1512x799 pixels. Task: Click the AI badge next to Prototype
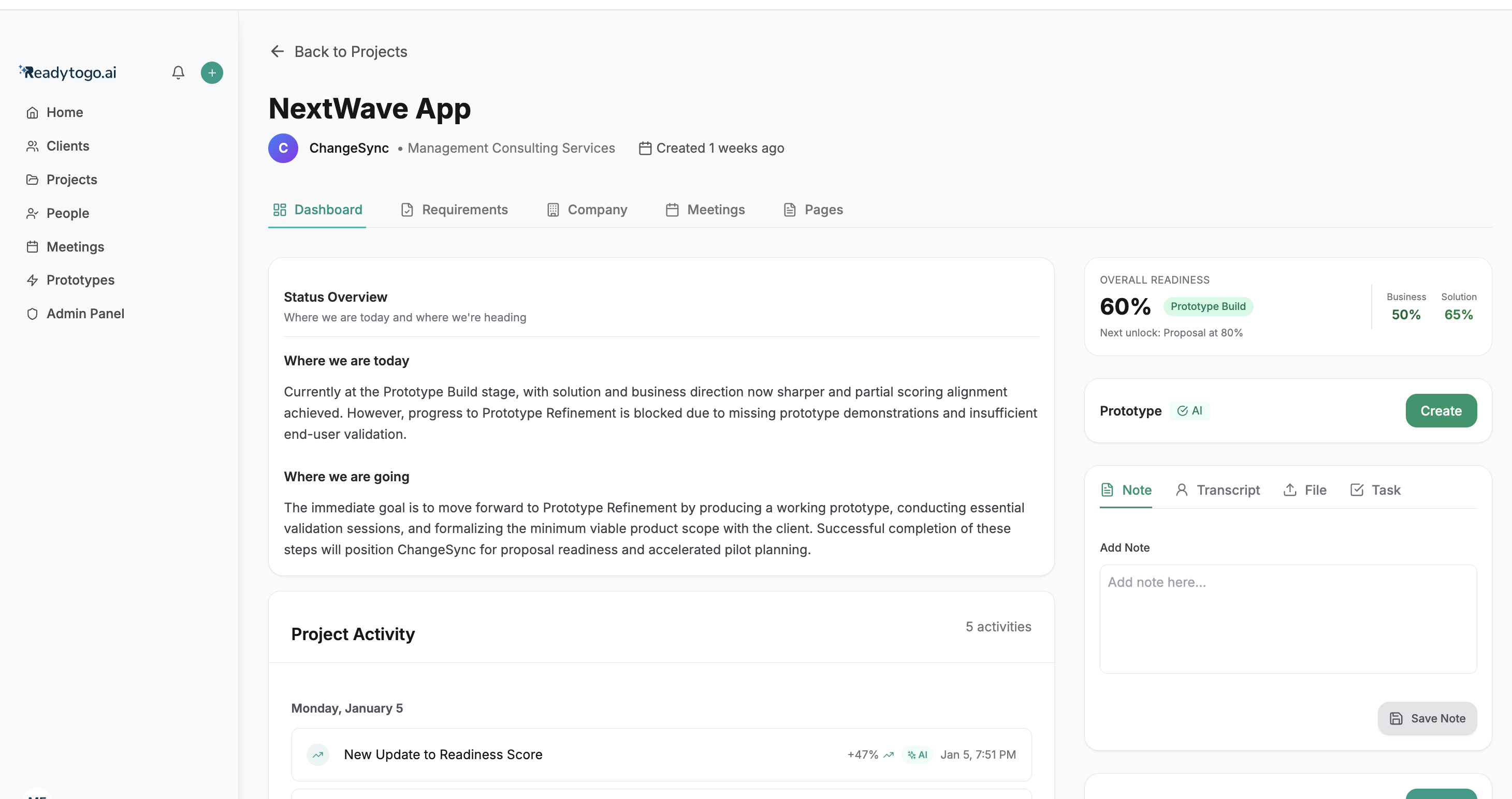coord(1190,411)
